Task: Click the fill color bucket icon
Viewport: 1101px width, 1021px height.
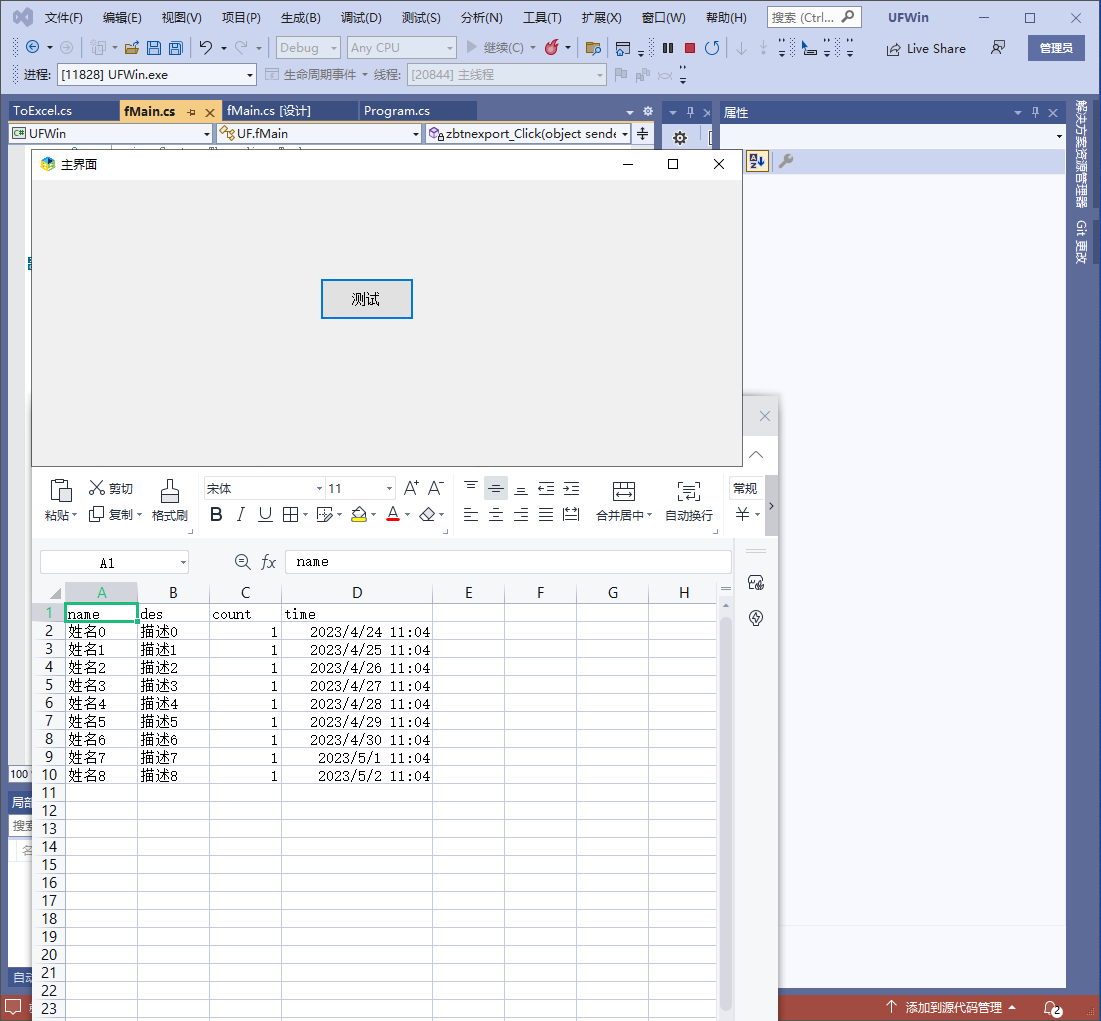Action: pos(359,515)
